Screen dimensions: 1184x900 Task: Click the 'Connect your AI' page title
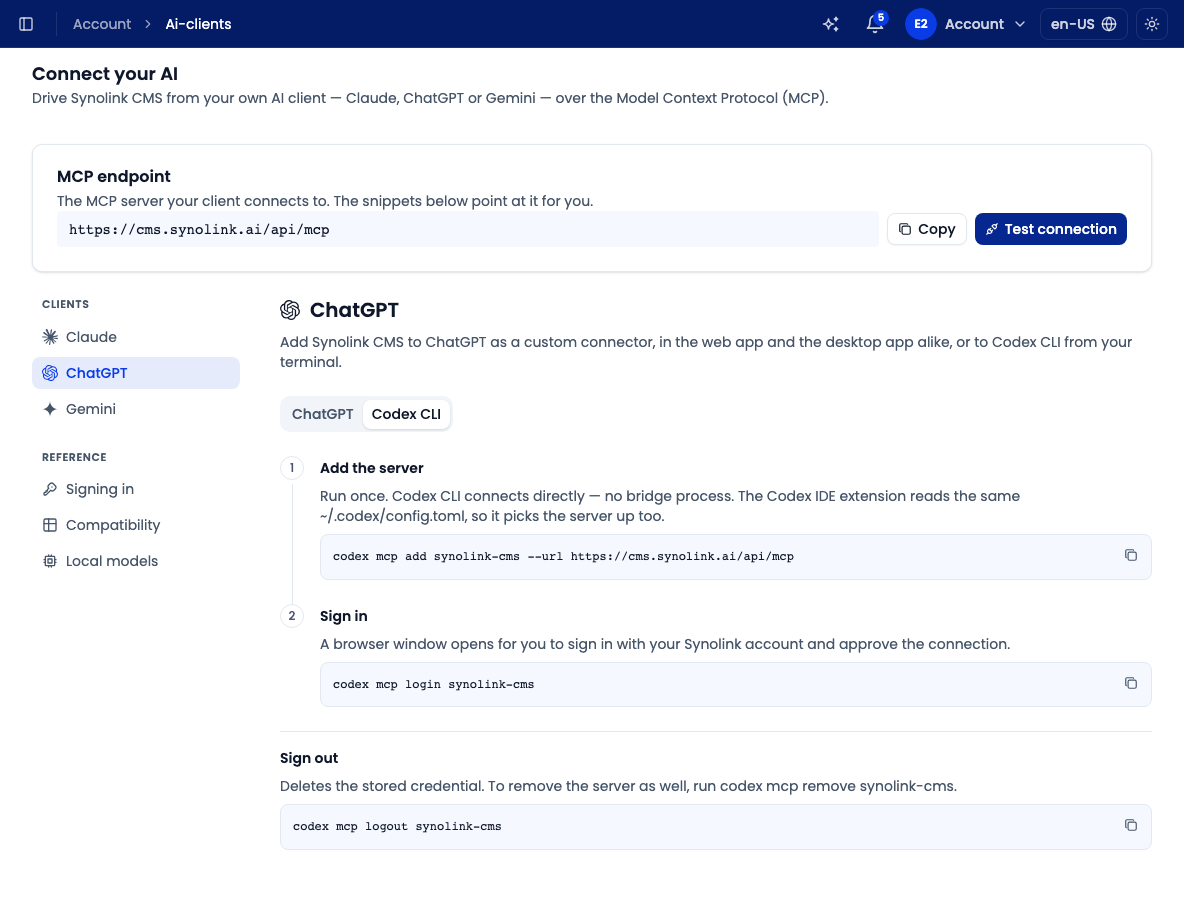click(105, 74)
